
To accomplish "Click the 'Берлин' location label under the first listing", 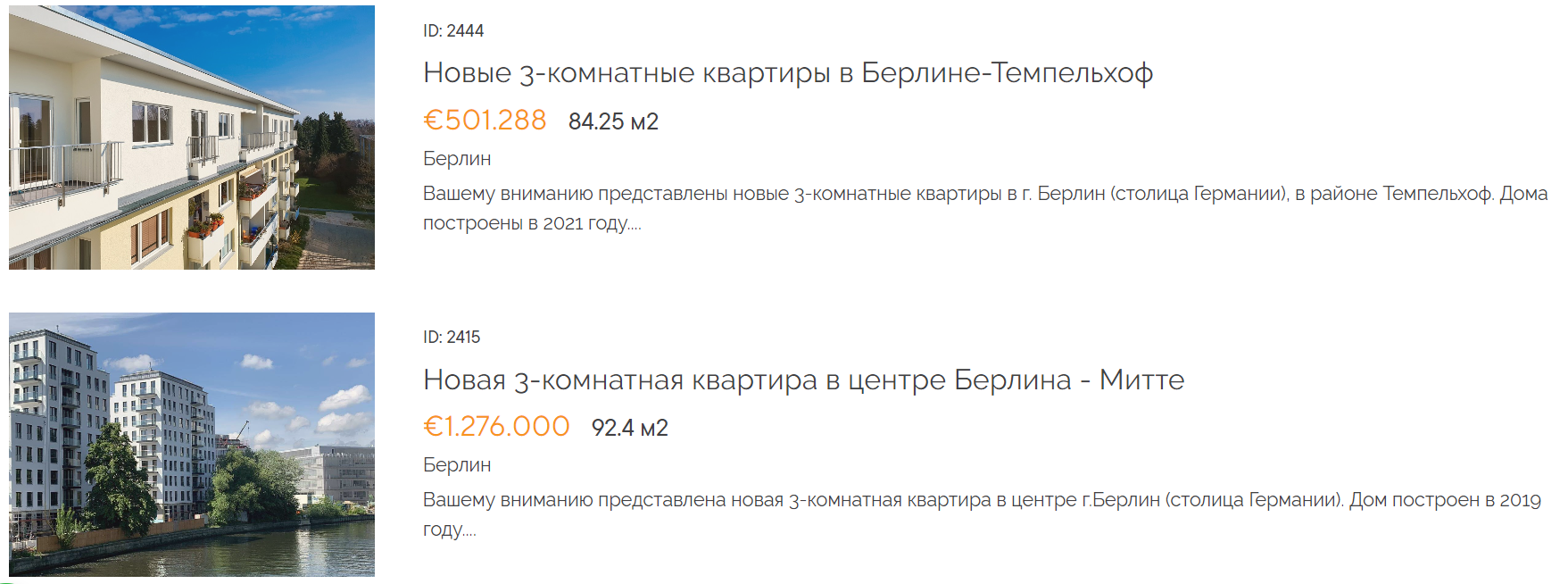I will click(x=455, y=160).
